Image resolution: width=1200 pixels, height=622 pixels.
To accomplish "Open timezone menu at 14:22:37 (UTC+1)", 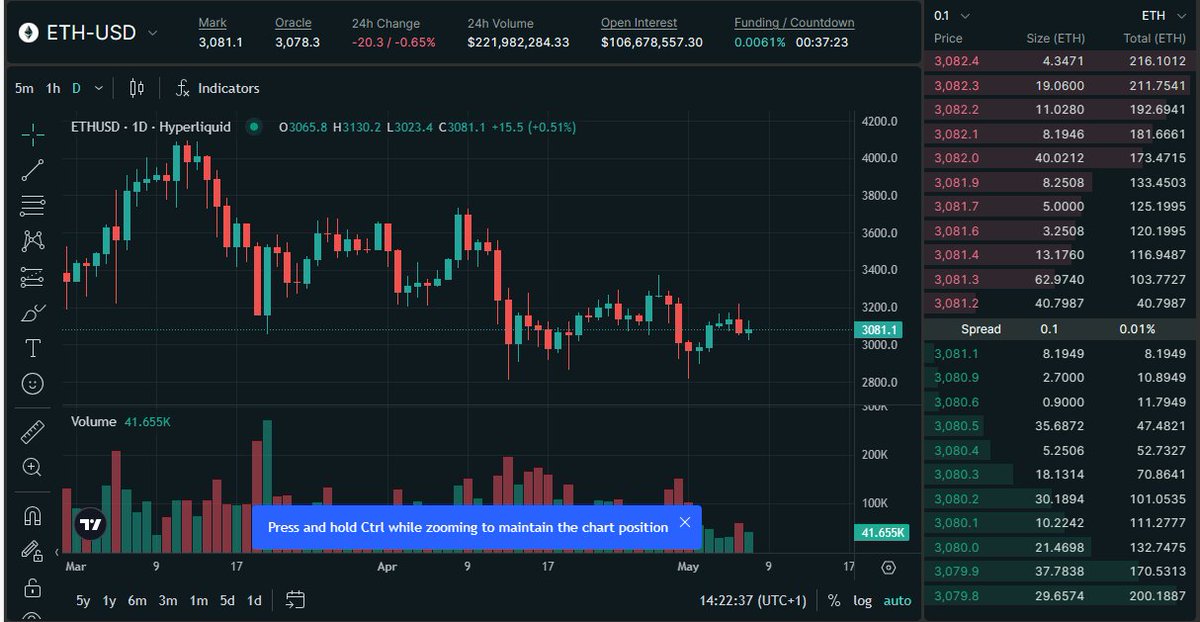I will (x=754, y=601).
